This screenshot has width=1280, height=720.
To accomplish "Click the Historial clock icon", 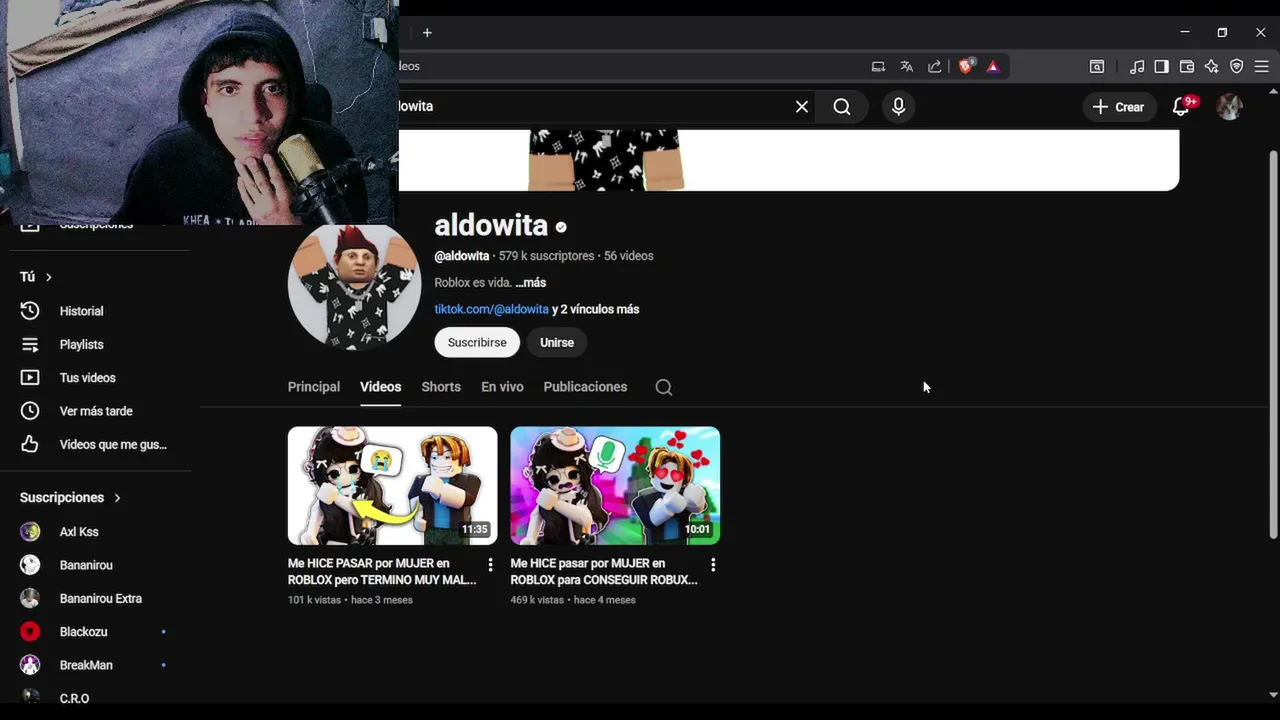I will point(30,311).
